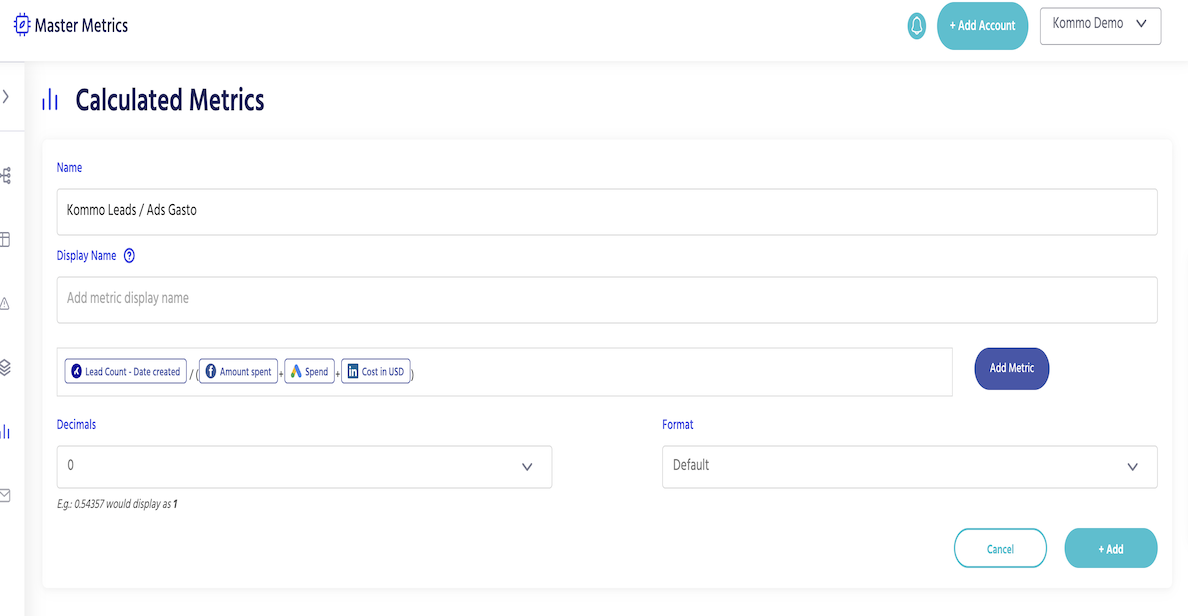Cancel the calculated metric form
1188x616 pixels.
pos(1000,549)
